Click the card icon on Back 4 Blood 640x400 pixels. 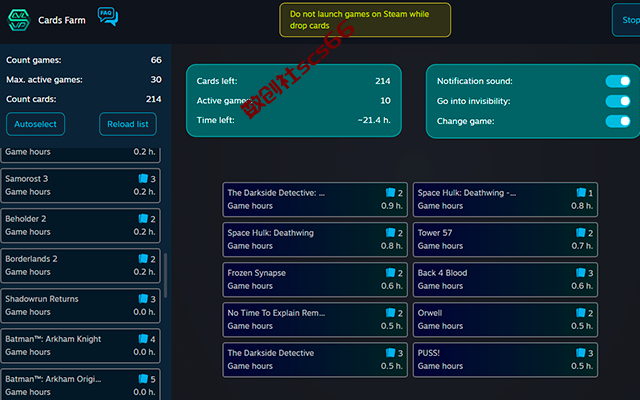[580, 272]
